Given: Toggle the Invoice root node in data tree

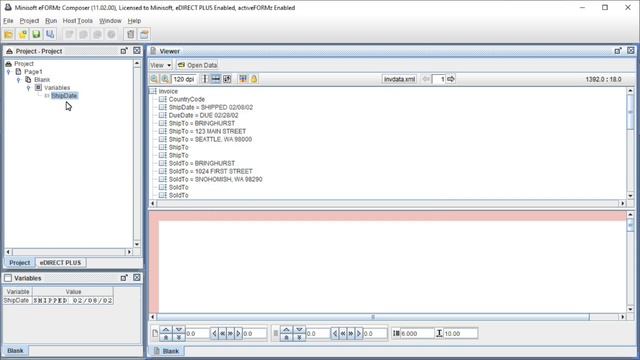Looking at the screenshot, I should (153, 91).
